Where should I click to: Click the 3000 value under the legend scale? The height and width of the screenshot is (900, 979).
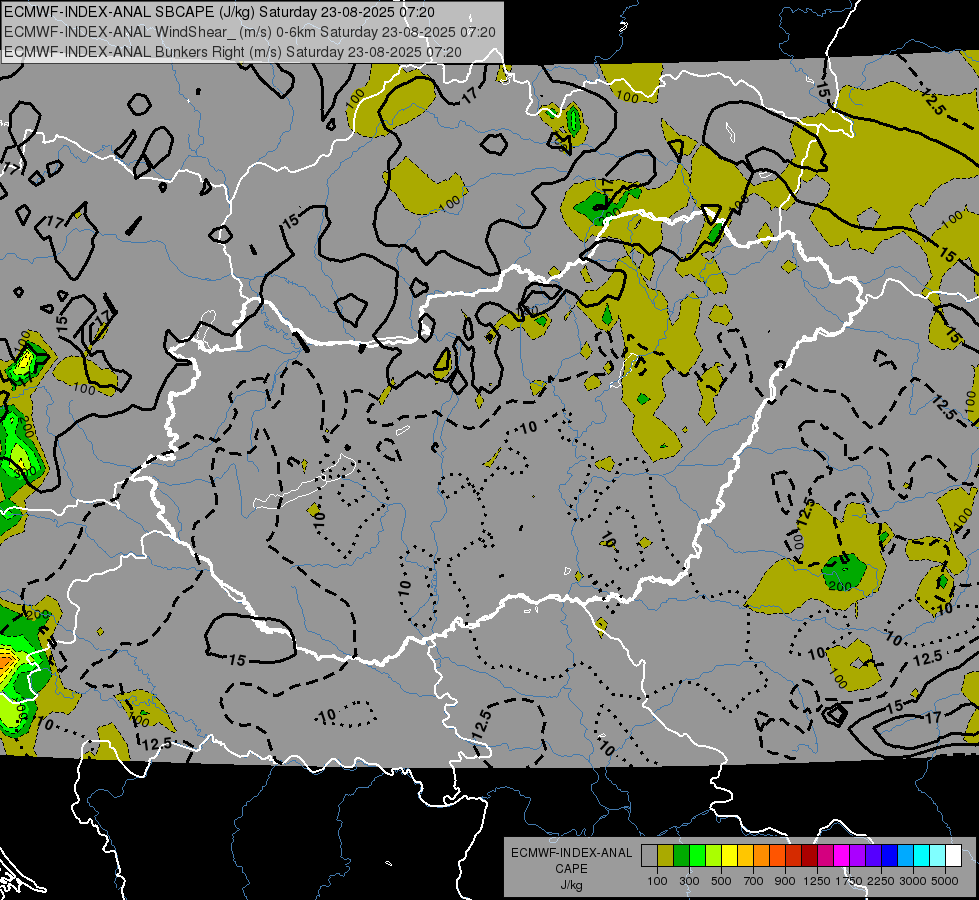tap(913, 881)
